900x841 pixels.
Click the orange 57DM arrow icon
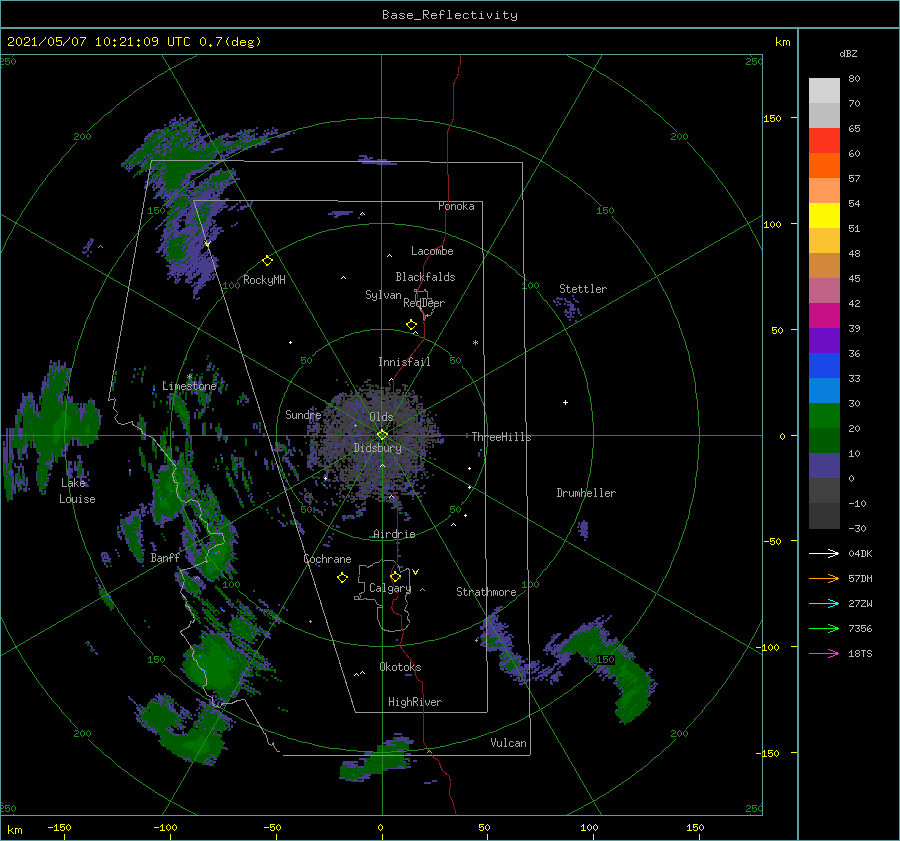(x=824, y=578)
